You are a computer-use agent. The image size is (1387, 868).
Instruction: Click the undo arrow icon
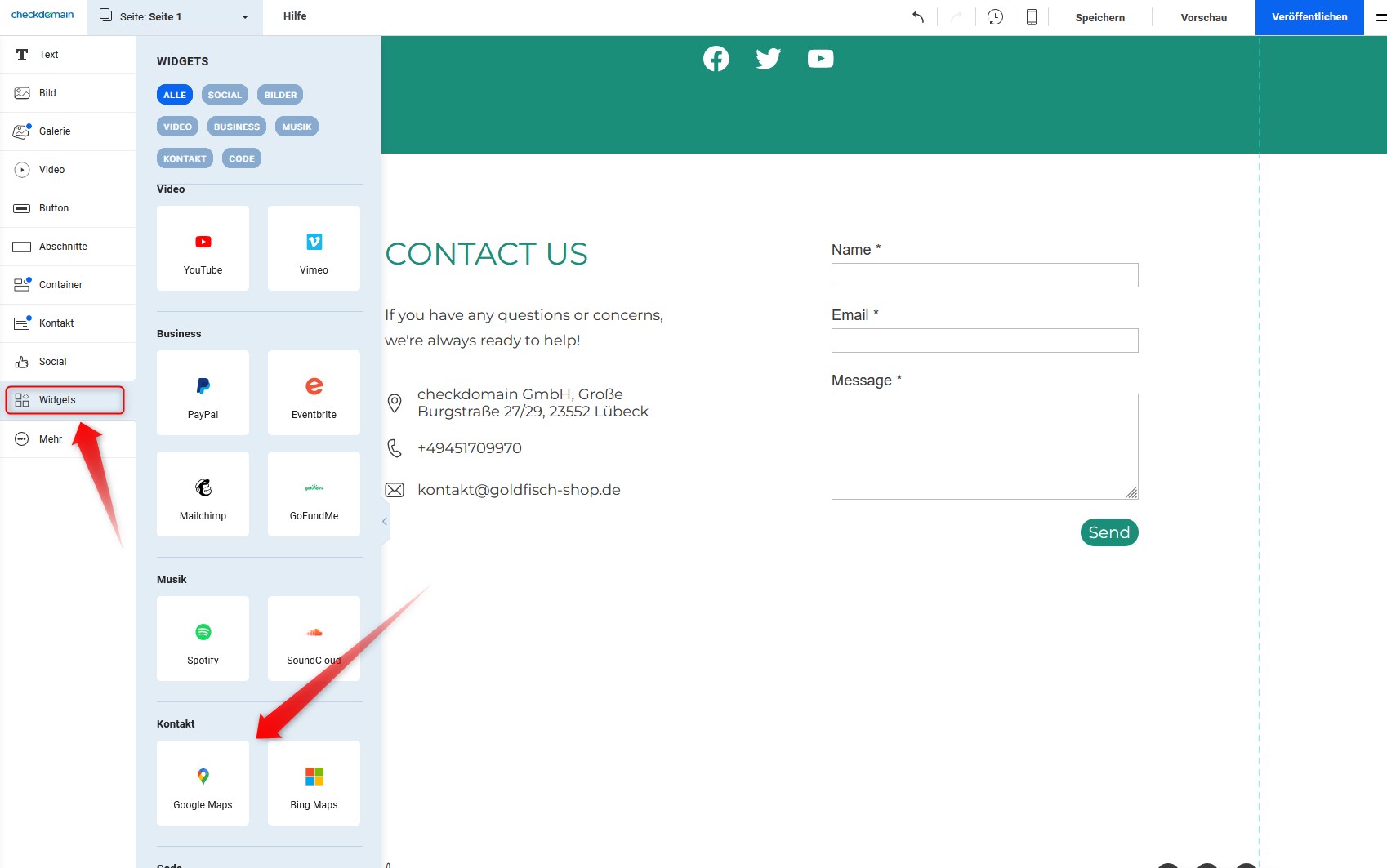coord(918,17)
